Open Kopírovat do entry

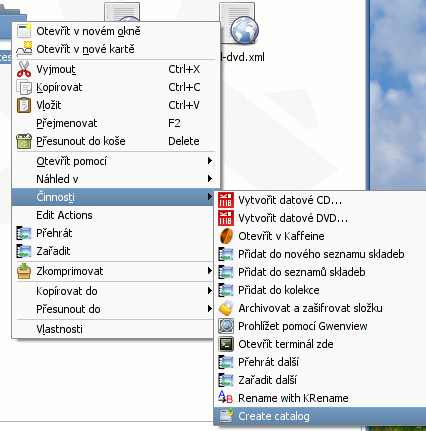[113, 291]
